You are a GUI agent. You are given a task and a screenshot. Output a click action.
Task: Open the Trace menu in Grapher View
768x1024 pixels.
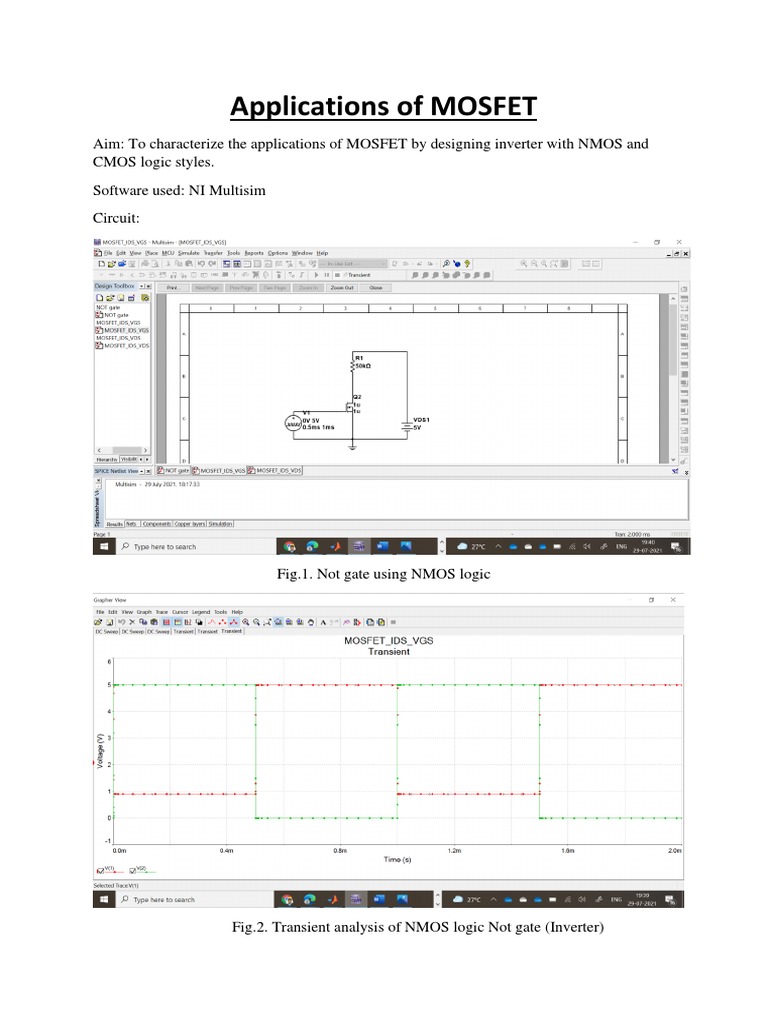[161, 612]
